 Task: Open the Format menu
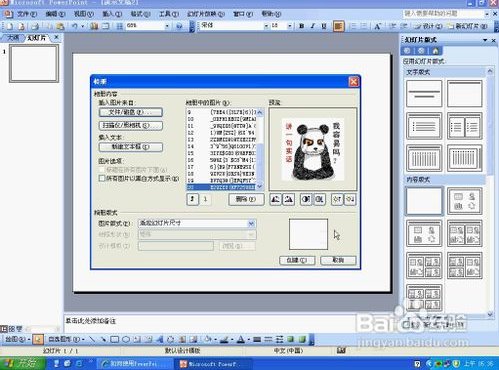tap(140, 14)
